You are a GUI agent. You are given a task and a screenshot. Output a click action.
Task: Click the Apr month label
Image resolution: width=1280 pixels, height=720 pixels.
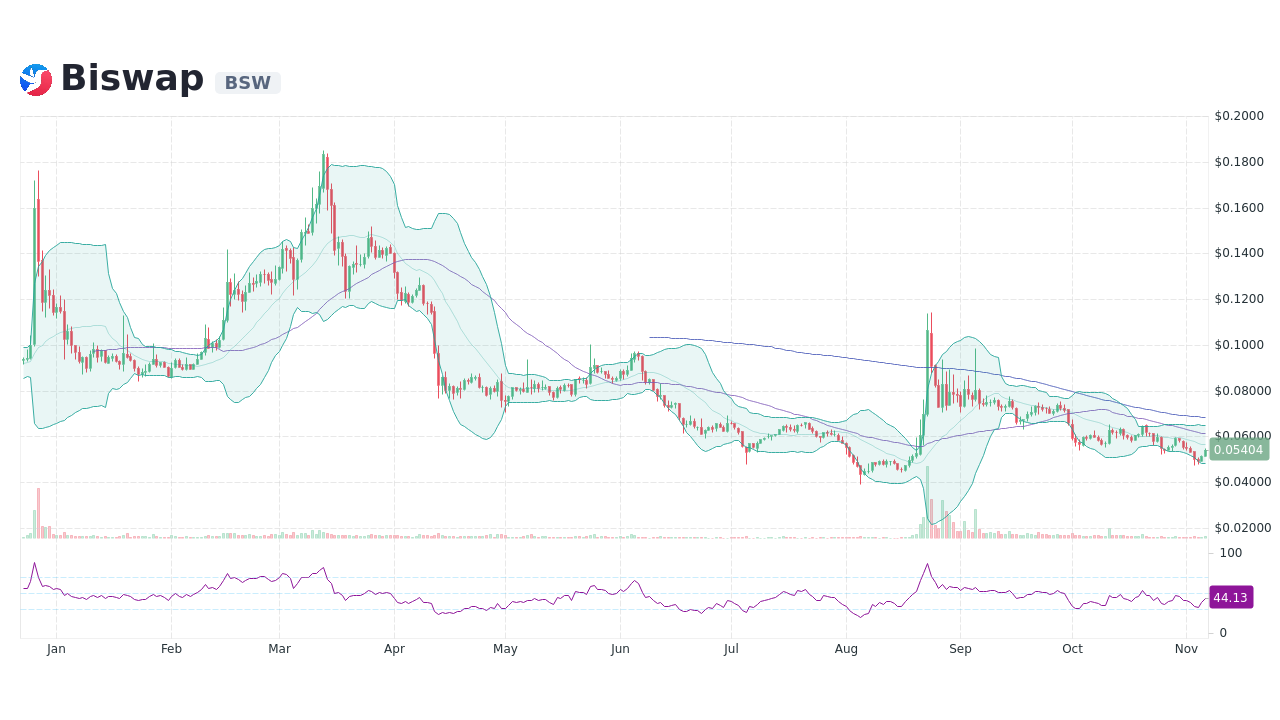(394, 649)
